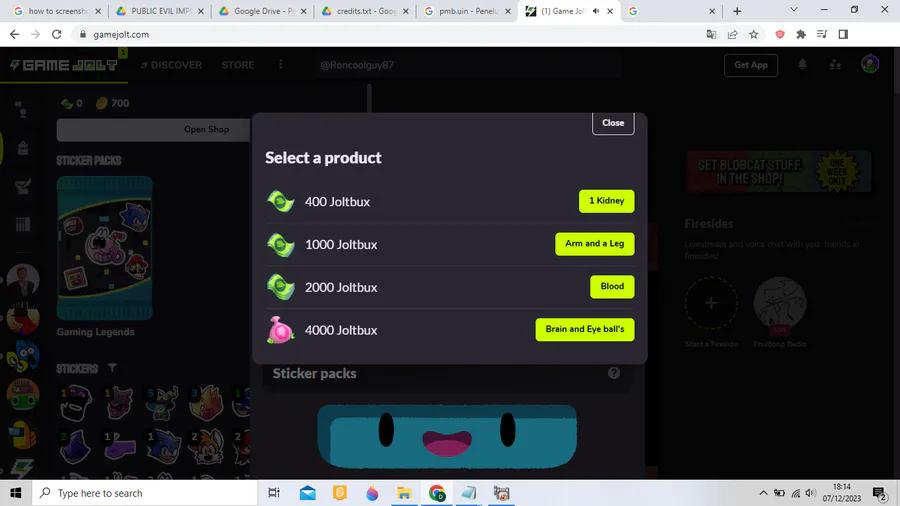Bookmark this page with the star icon
This screenshot has height=506, width=900.
pos(754,34)
